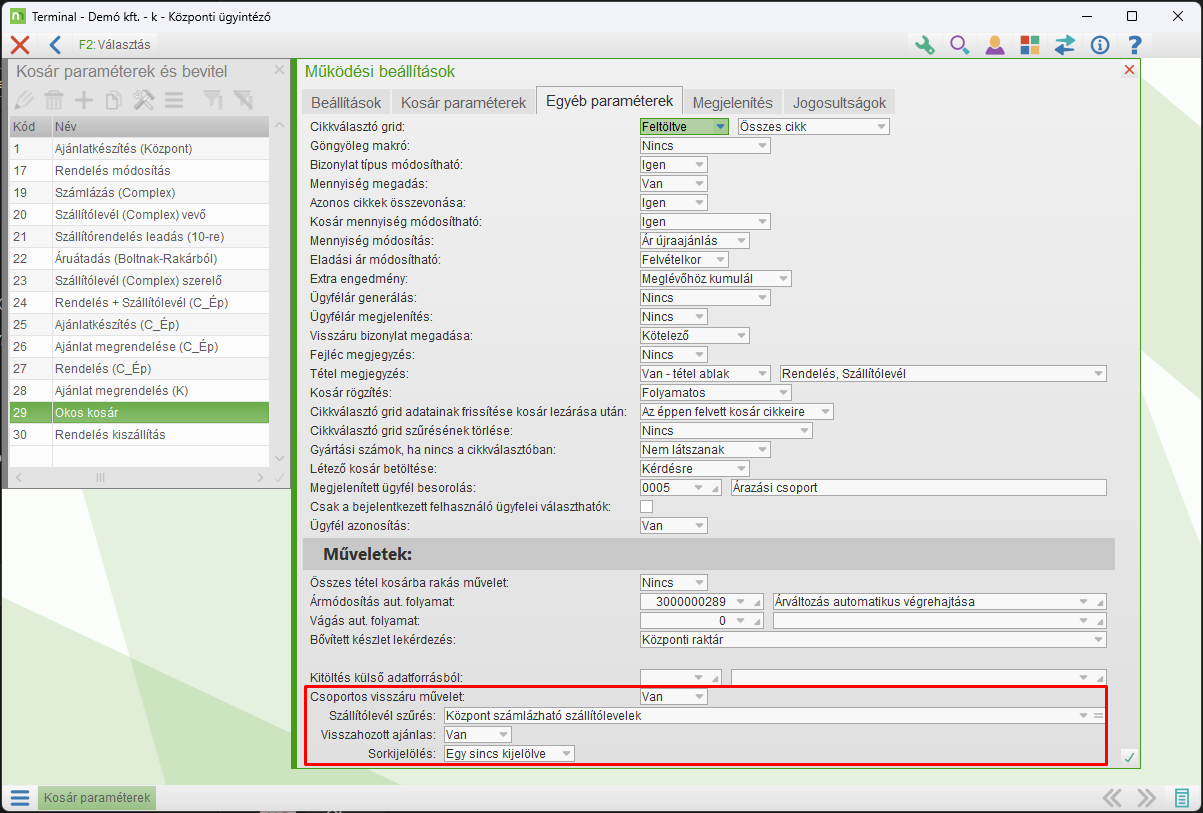Click the crossed-out filter clear icon
Screen dimensions: 1203x813
tap(243, 99)
